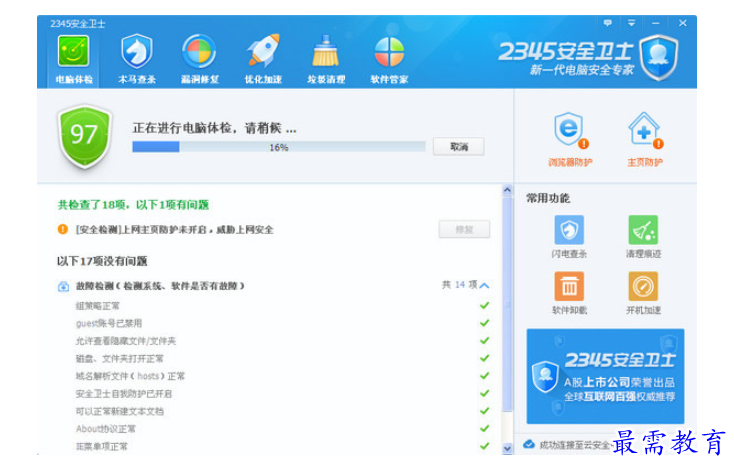Collapse the 共 14 项 list chevron
The height and width of the screenshot is (474, 734).
tap(484, 285)
